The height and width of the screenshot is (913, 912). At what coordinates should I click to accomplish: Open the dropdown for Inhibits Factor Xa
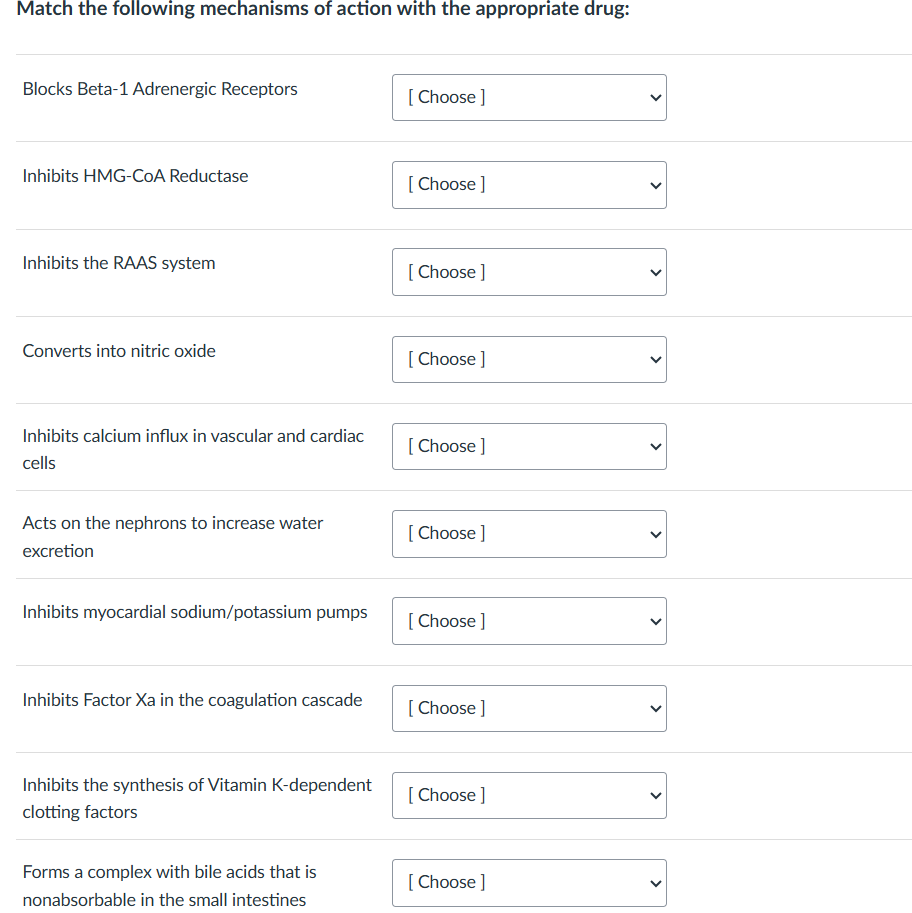tap(529, 708)
